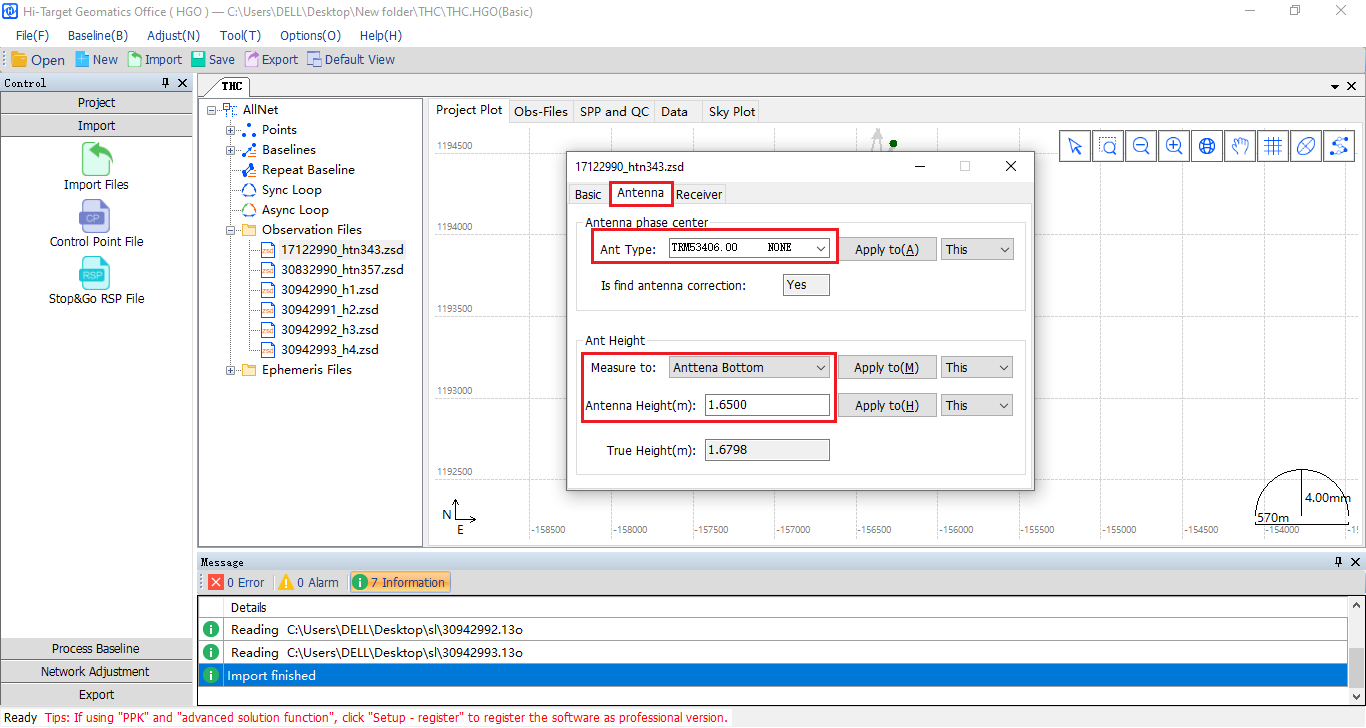The image size is (1366, 728).
Task: Open the Stop&Go RSP File icon
Action: [96, 274]
